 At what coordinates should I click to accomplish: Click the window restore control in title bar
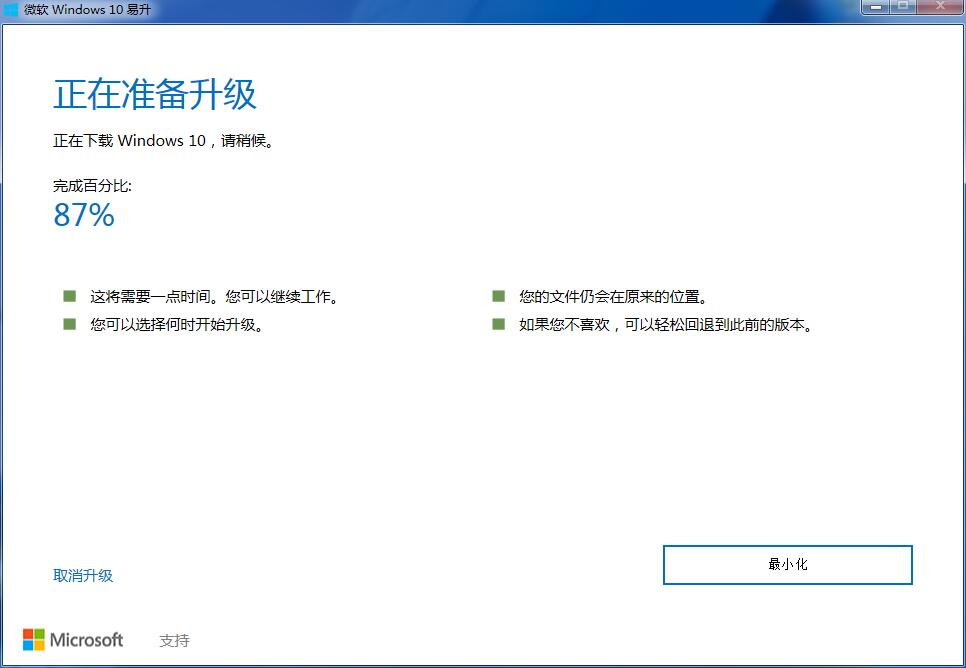coord(902,8)
